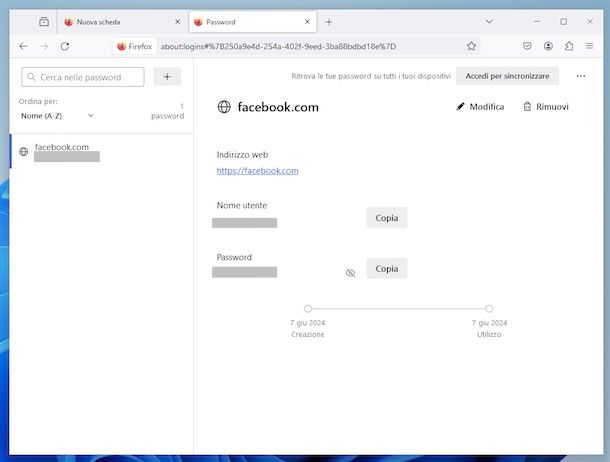Minimize the Firefox window
Screen dimensions: 610x462
537,22
